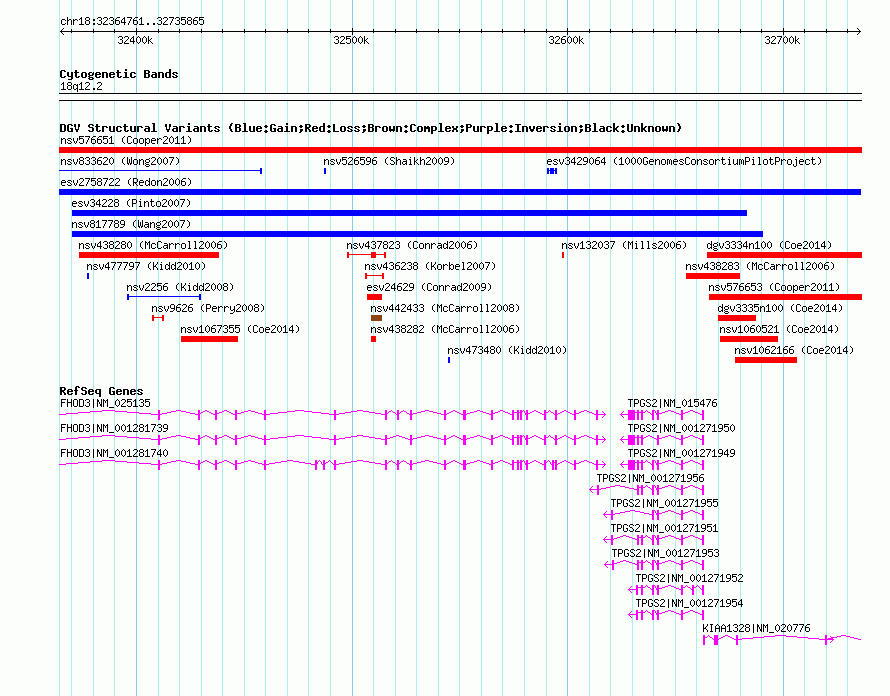
Task: Select nsv442433 (McCarroll2008) label
Action: [x=445, y=308]
